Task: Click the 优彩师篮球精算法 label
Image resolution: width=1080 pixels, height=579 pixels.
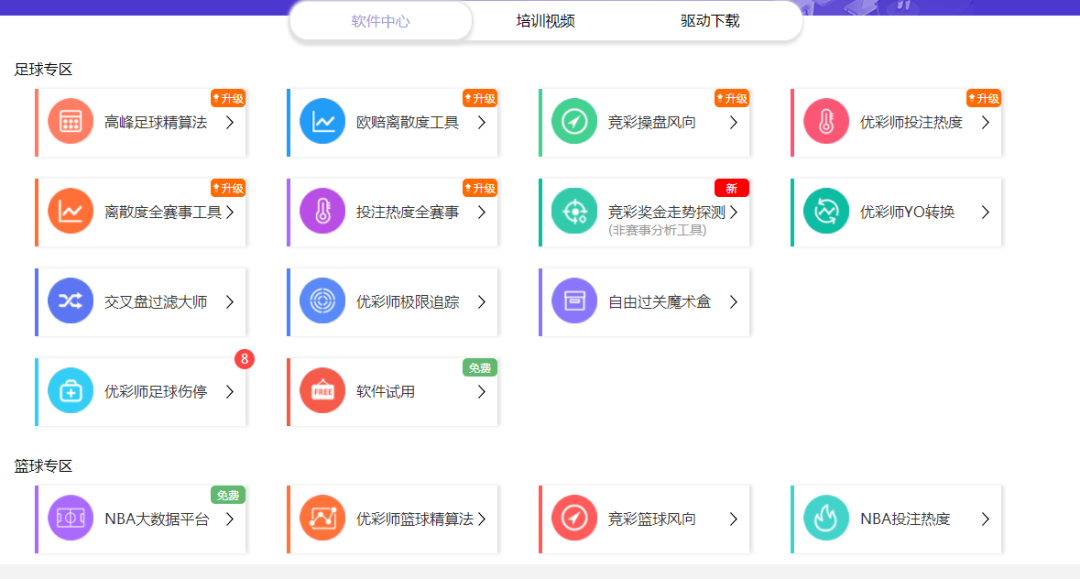Action: pyautogui.click(x=415, y=519)
